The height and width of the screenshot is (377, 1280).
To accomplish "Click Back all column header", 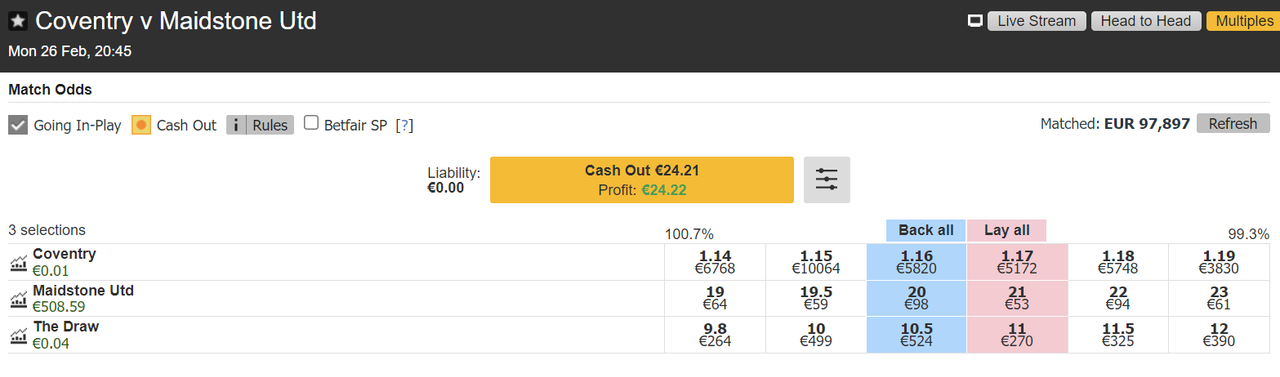I will [x=926, y=230].
